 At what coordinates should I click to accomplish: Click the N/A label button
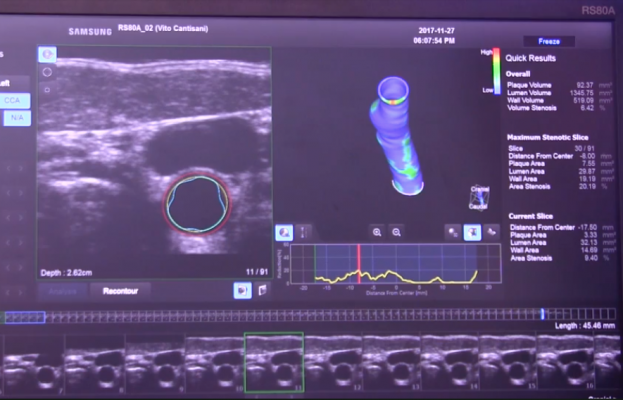[17, 118]
